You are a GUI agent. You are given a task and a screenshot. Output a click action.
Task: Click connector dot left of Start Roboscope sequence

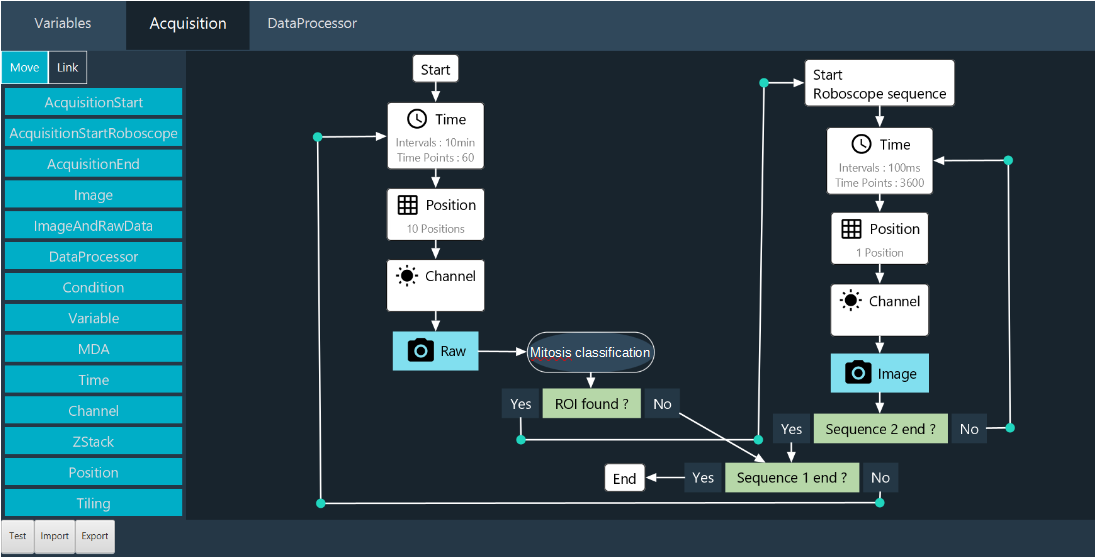click(764, 82)
